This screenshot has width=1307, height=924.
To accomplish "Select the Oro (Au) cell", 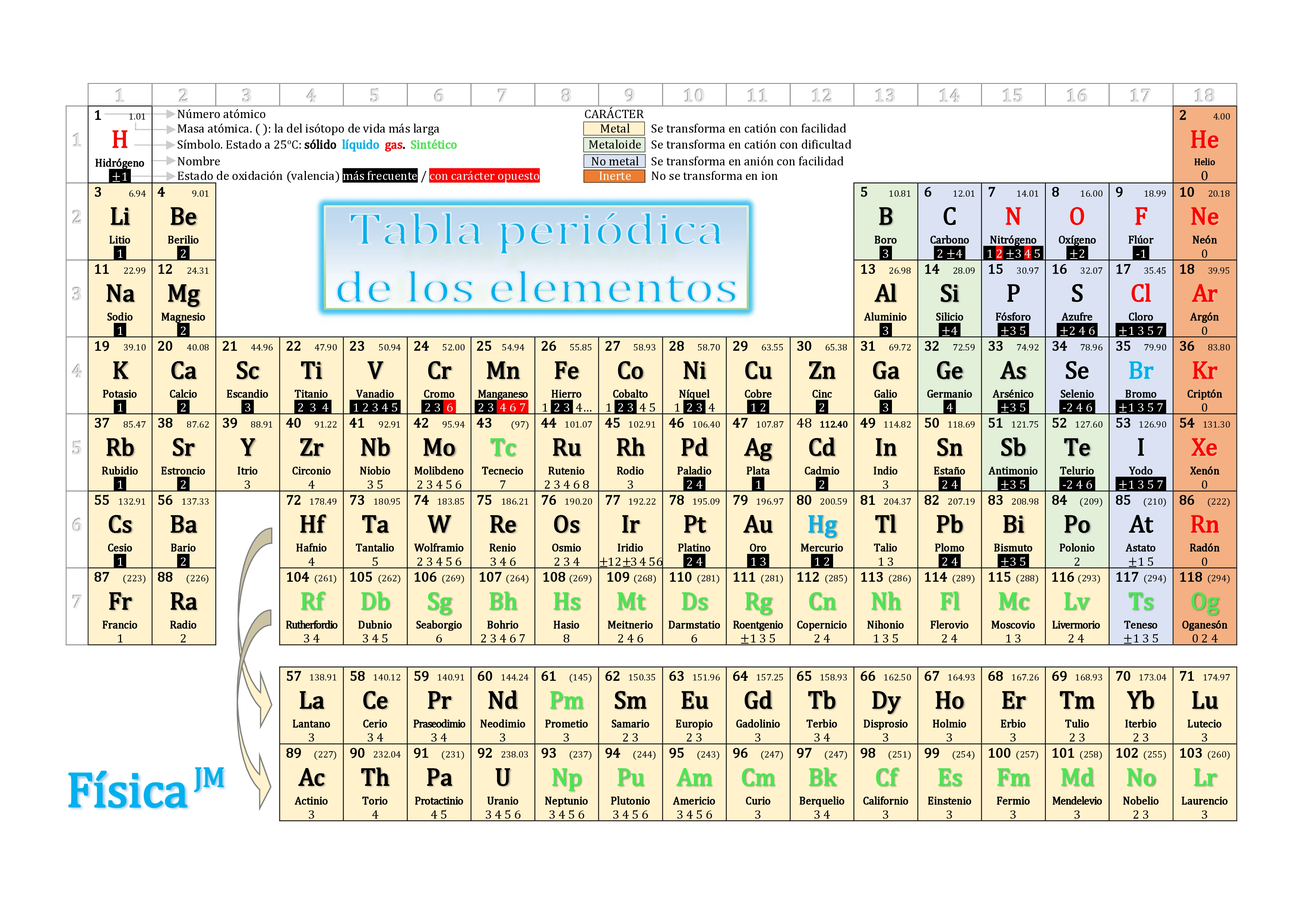I will coord(758,529).
